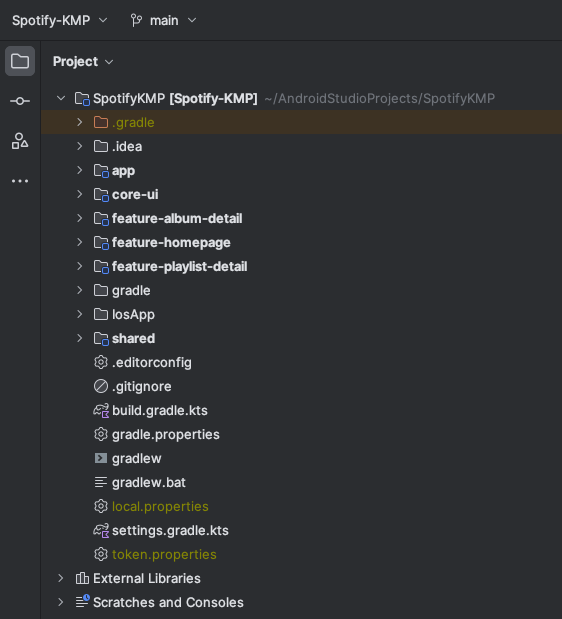Select the local.properties file name
This screenshot has height=619, width=562.
[x=160, y=506]
